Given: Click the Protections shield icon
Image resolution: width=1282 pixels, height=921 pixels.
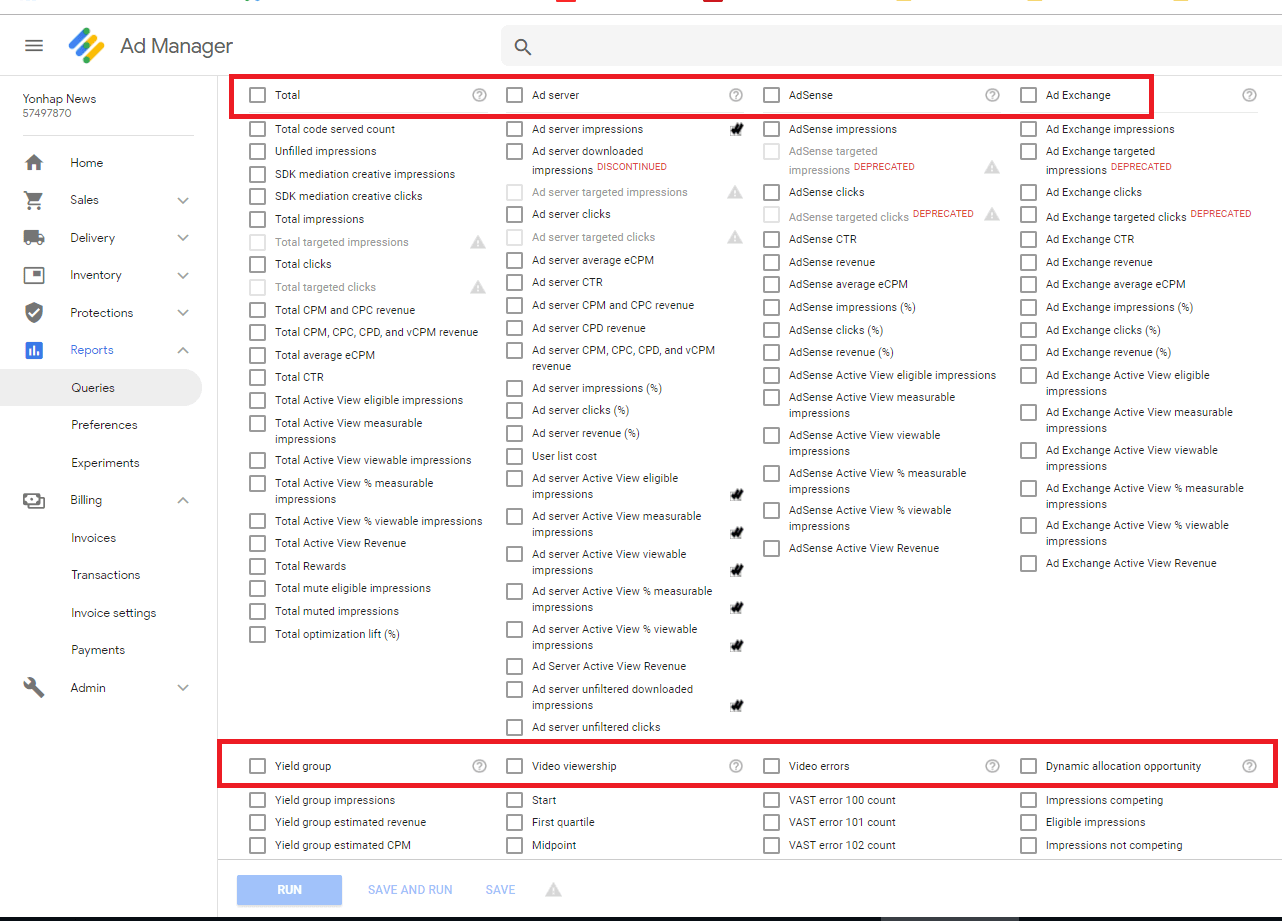Looking at the screenshot, I should click(x=34, y=313).
